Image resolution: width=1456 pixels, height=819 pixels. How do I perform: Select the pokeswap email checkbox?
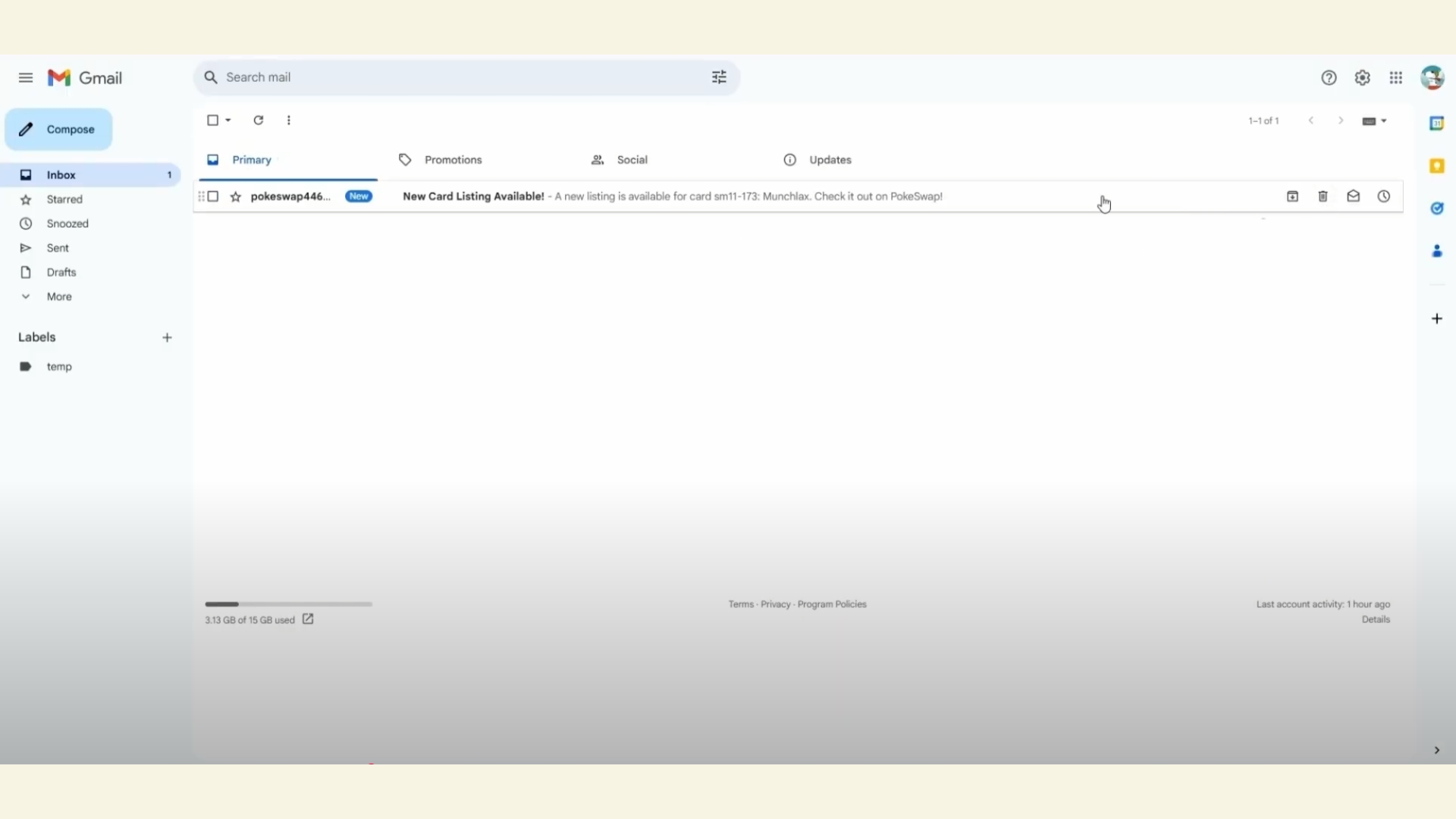pyautogui.click(x=213, y=196)
